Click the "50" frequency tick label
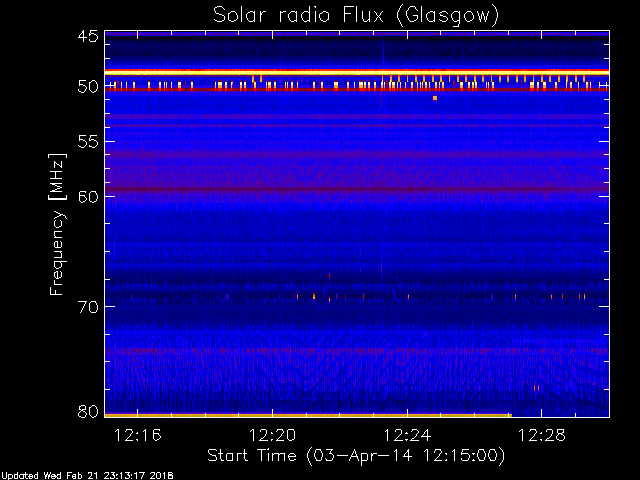 tap(88, 87)
